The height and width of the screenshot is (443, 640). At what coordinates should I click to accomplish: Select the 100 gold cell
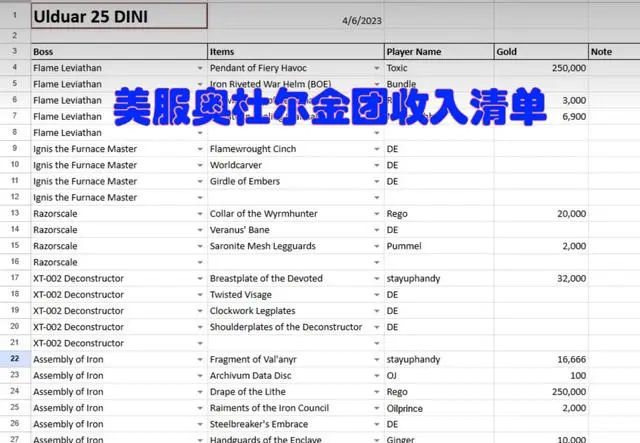(541, 376)
